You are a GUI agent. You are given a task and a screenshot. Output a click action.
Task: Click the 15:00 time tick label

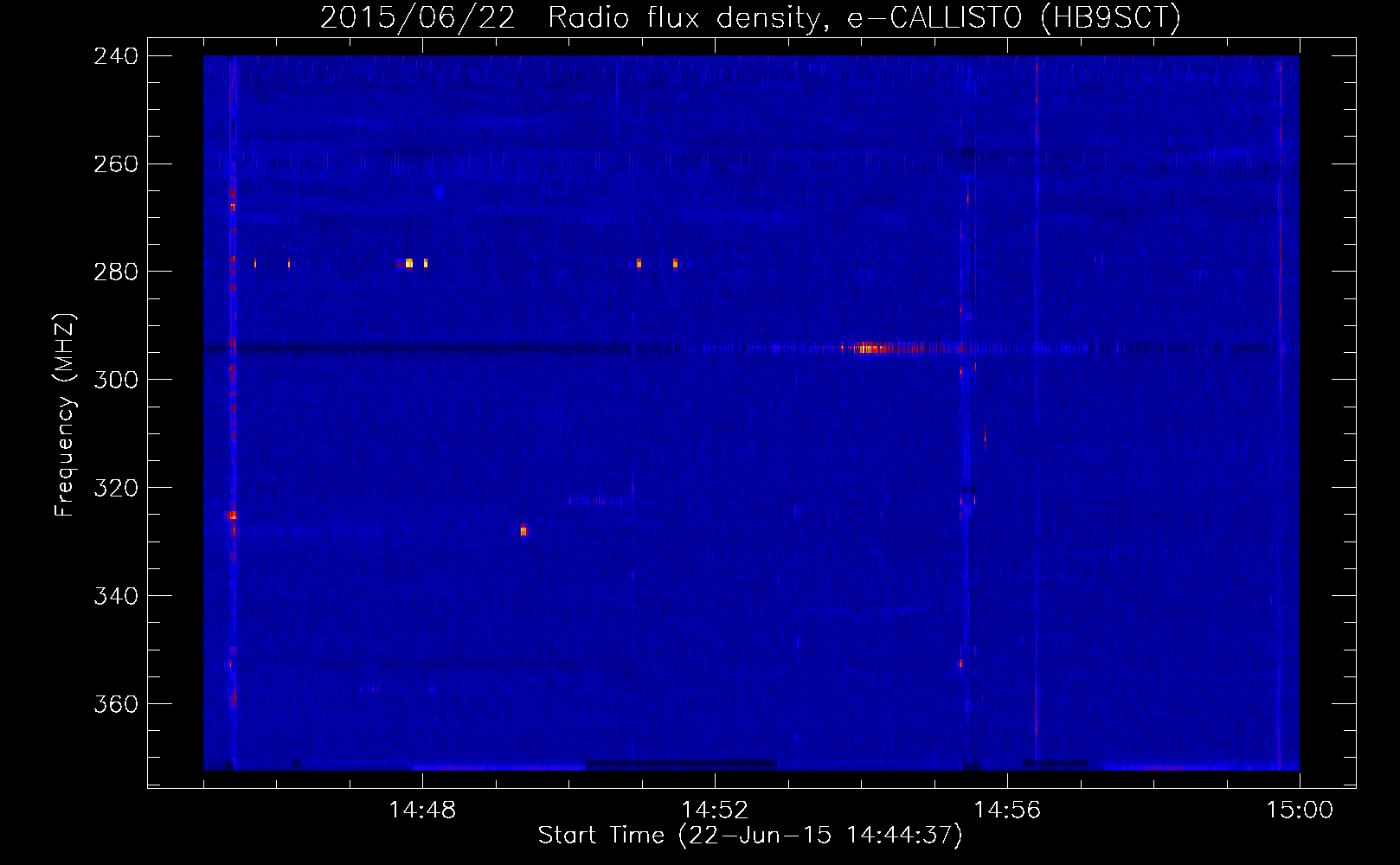pos(1300,811)
